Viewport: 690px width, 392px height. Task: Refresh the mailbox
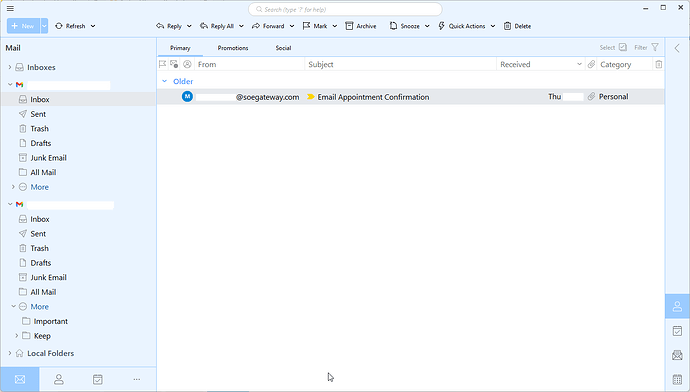(70, 26)
